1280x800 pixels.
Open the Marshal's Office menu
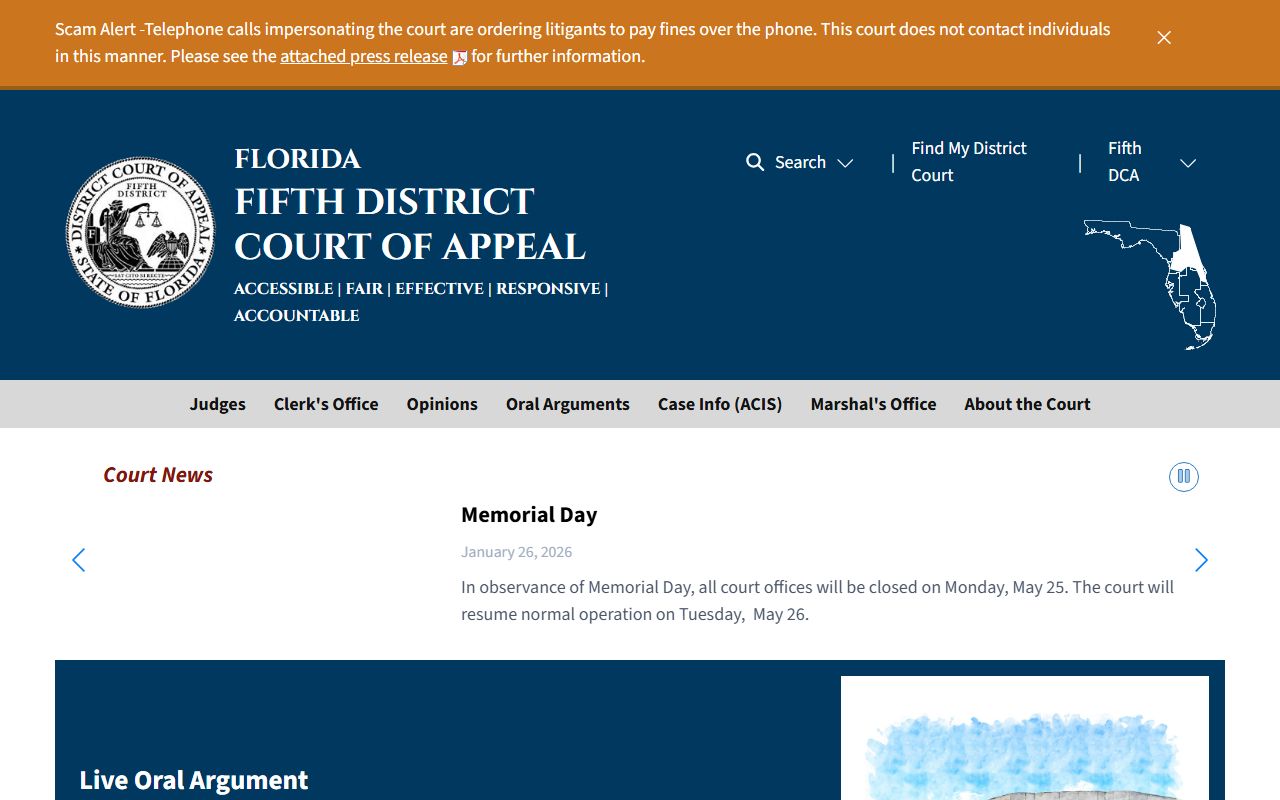pyautogui.click(x=874, y=404)
